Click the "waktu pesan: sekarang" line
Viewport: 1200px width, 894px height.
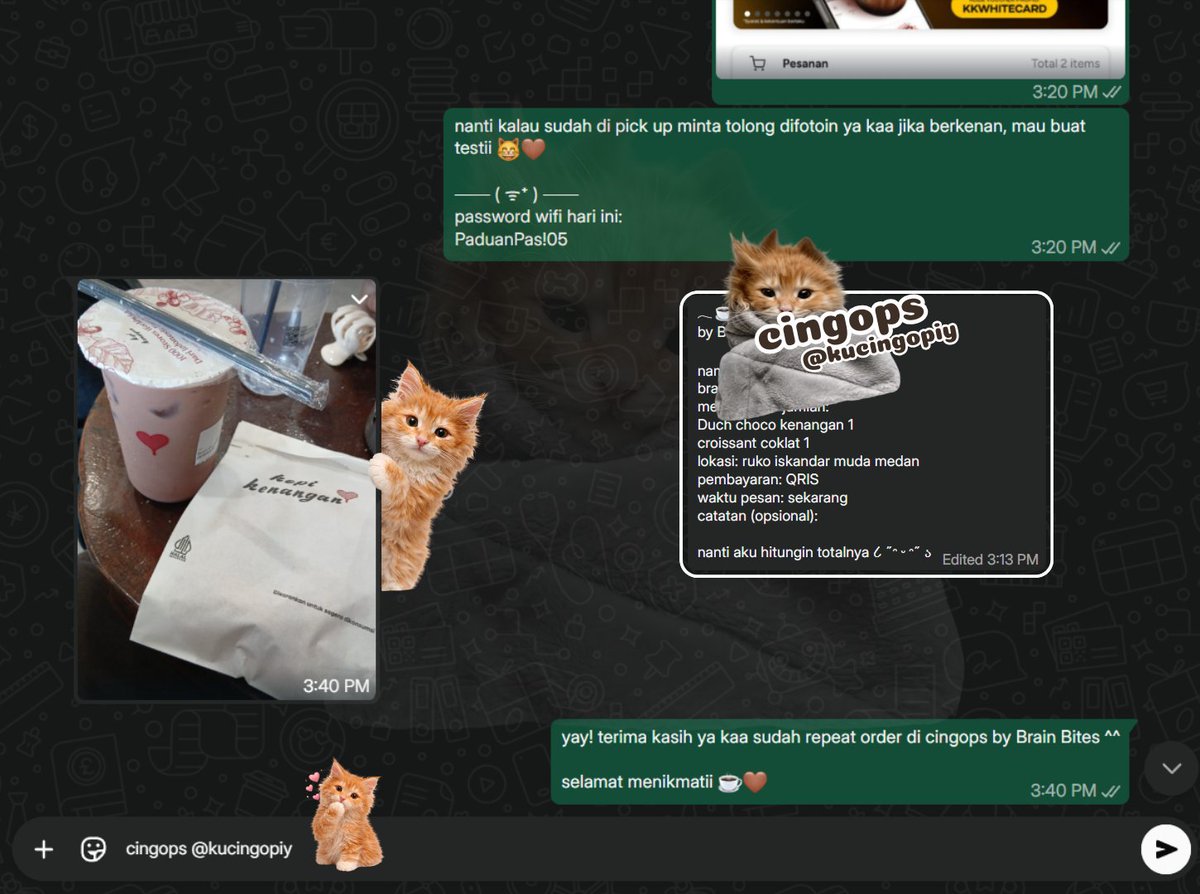click(x=772, y=497)
